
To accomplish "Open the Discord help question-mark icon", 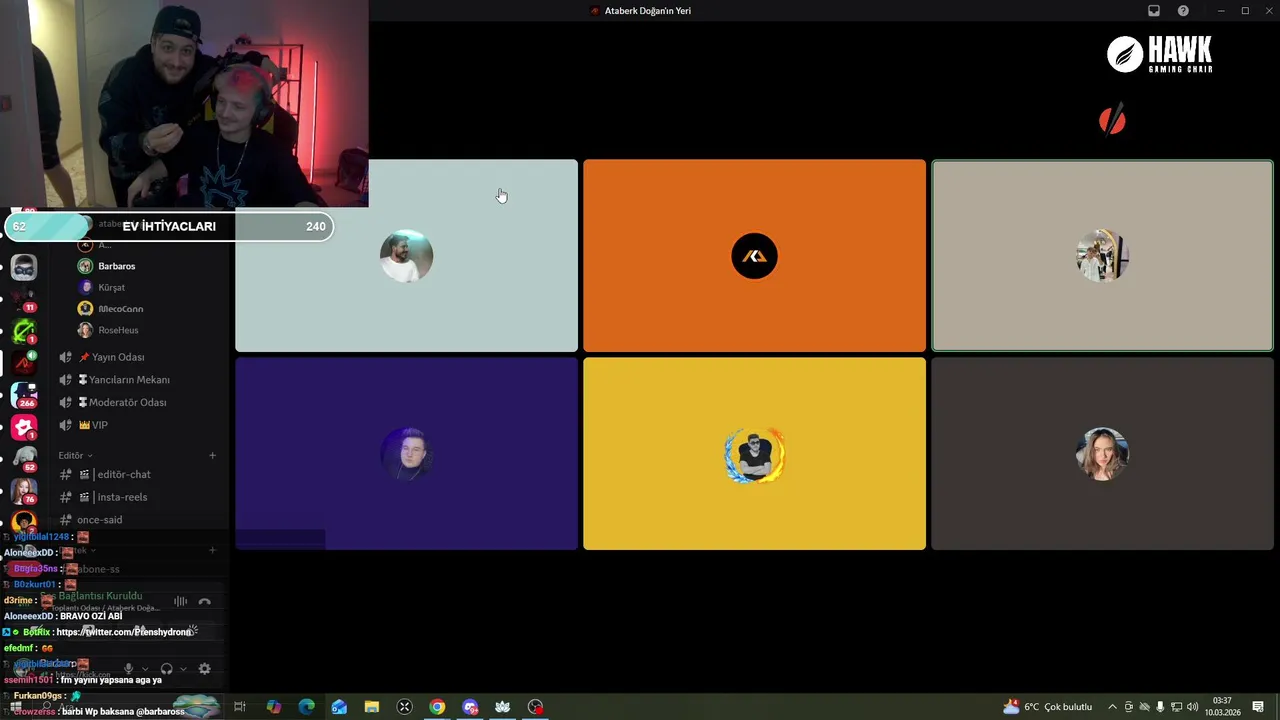I will click(x=1184, y=11).
